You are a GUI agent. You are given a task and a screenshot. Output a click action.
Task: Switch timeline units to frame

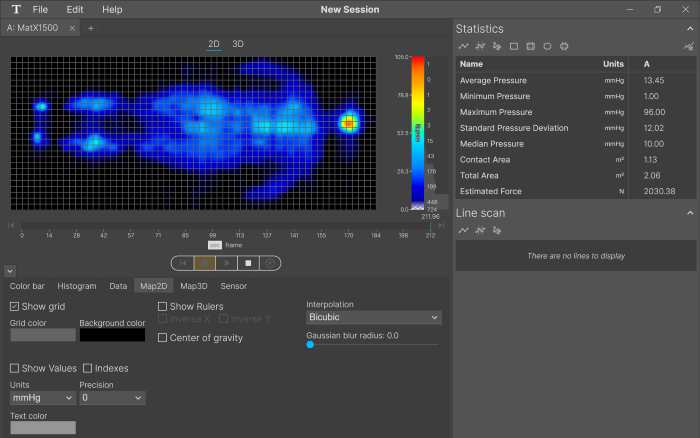233,245
